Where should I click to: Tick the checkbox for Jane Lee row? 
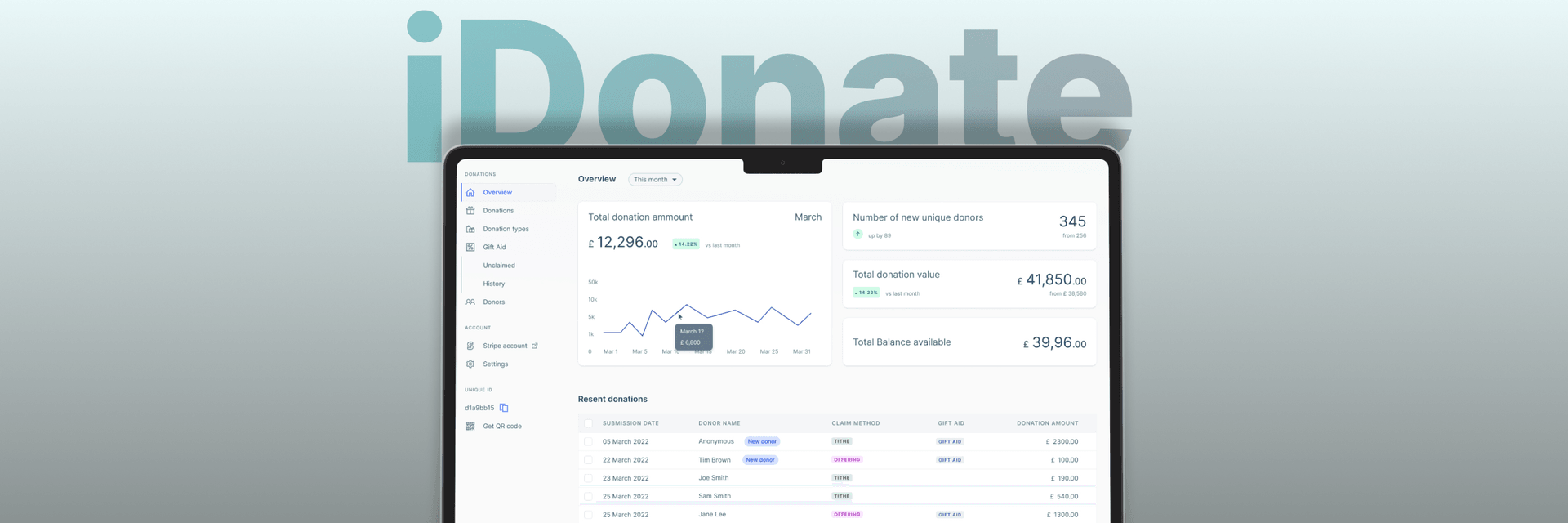coord(588,515)
